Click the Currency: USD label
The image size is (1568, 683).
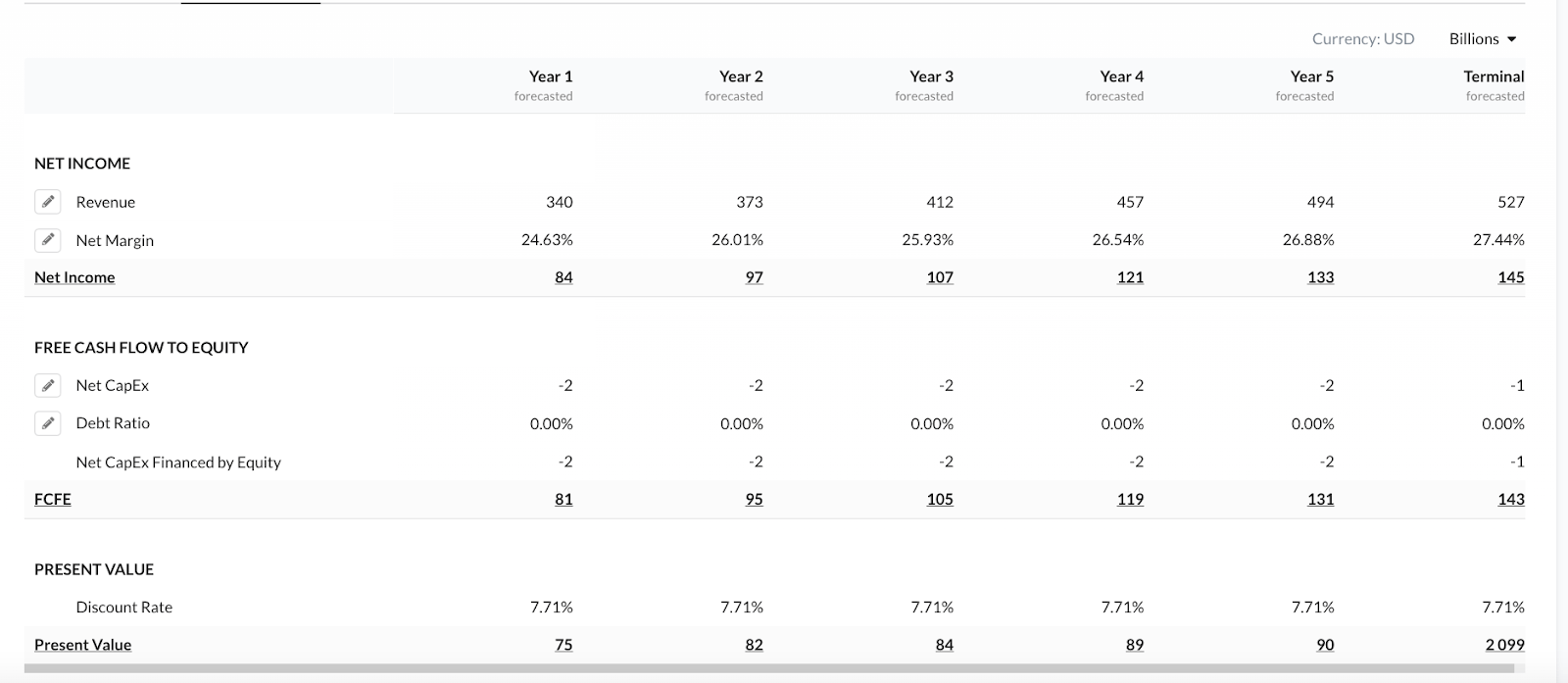pos(1363,39)
